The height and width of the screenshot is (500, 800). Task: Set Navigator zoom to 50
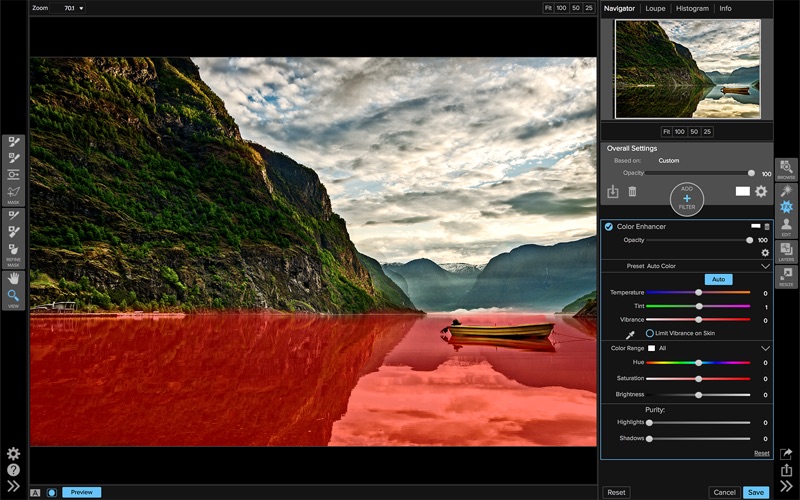point(694,132)
